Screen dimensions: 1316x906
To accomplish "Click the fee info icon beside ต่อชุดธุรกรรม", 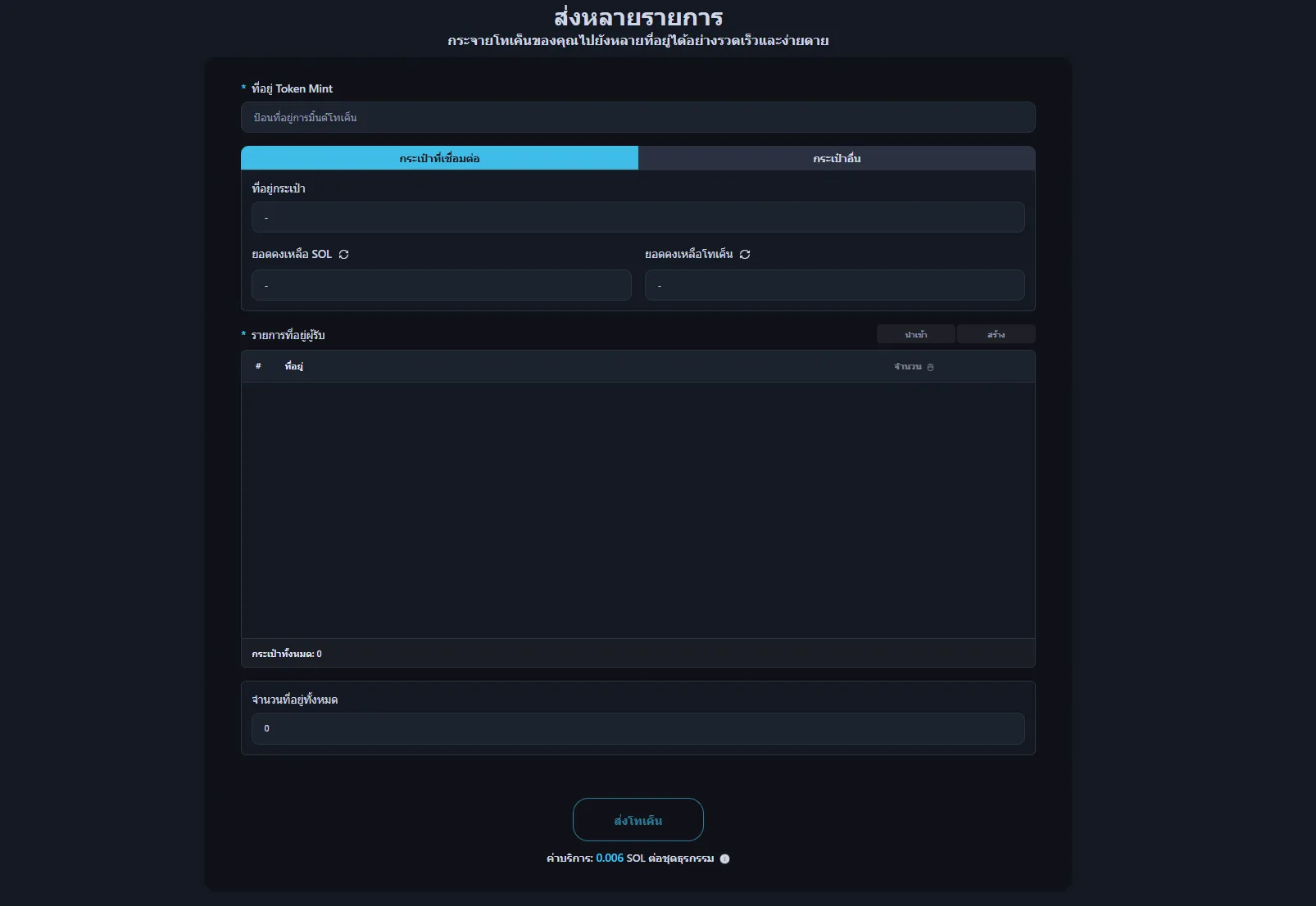I will click(724, 859).
